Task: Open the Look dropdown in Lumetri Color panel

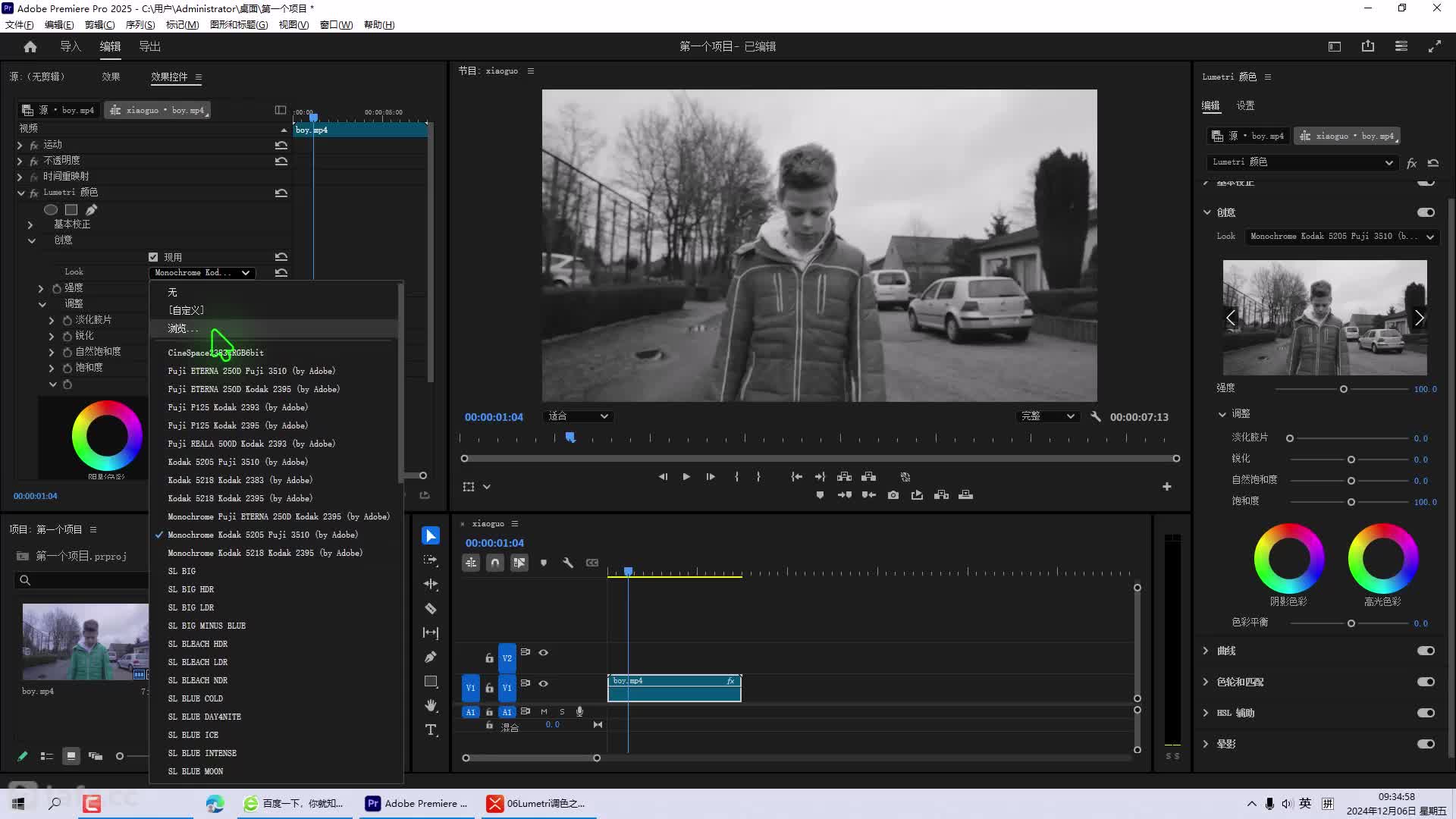Action: 1341,237
